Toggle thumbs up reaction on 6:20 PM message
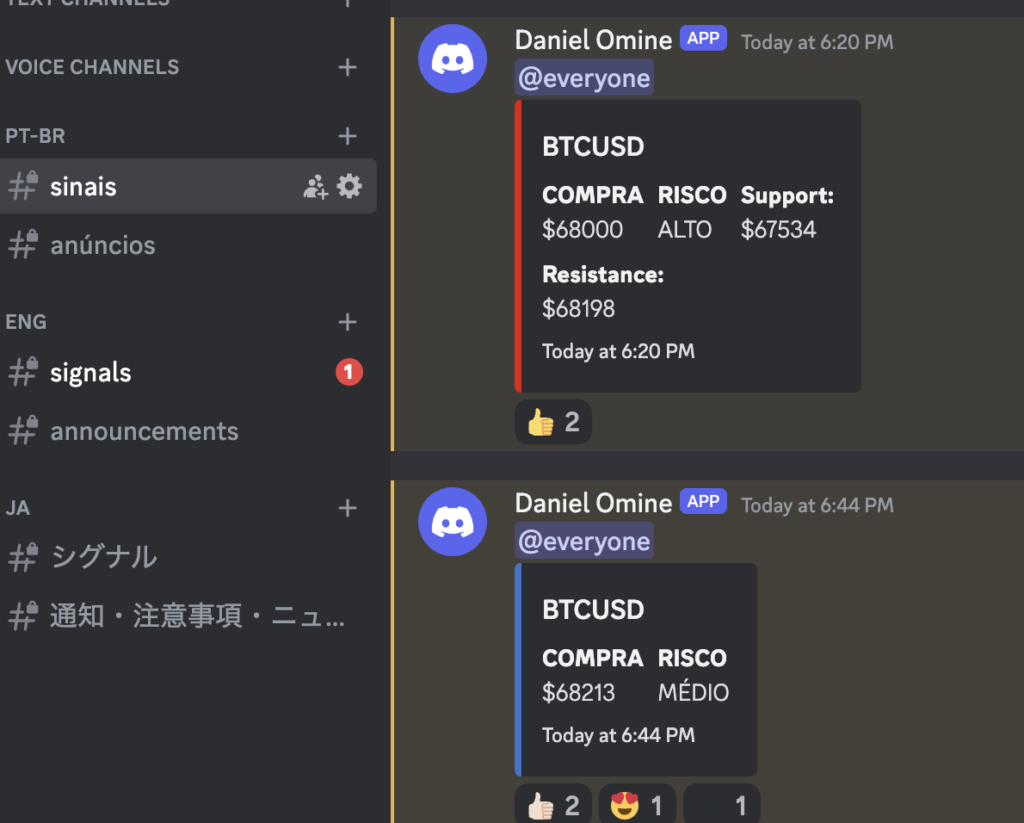Image resolution: width=1024 pixels, height=823 pixels. (x=553, y=422)
